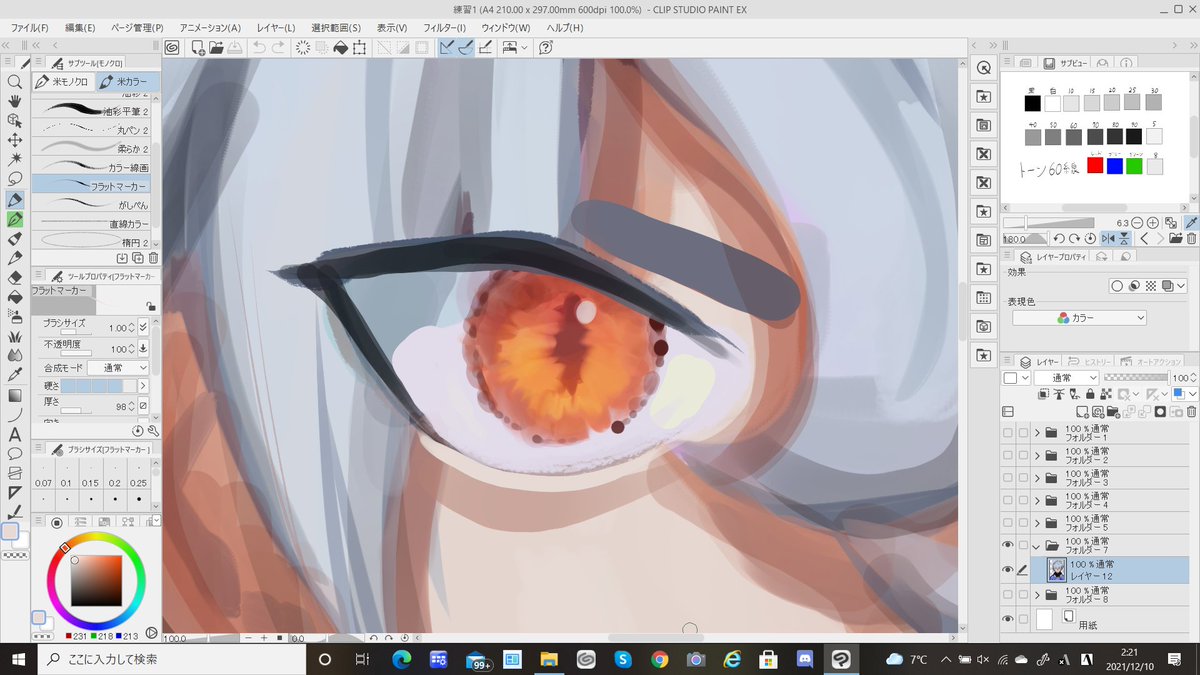The image size is (1200, 675).
Task: Pick the red swatch in Sub View
Action: [1095, 166]
